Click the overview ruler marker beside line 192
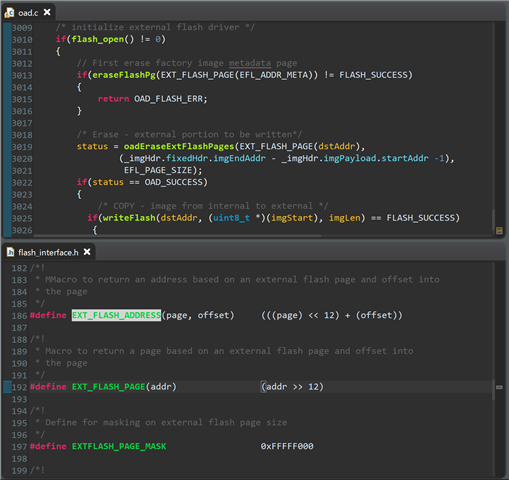Screen dimensions: 509x480 [x=499, y=387]
